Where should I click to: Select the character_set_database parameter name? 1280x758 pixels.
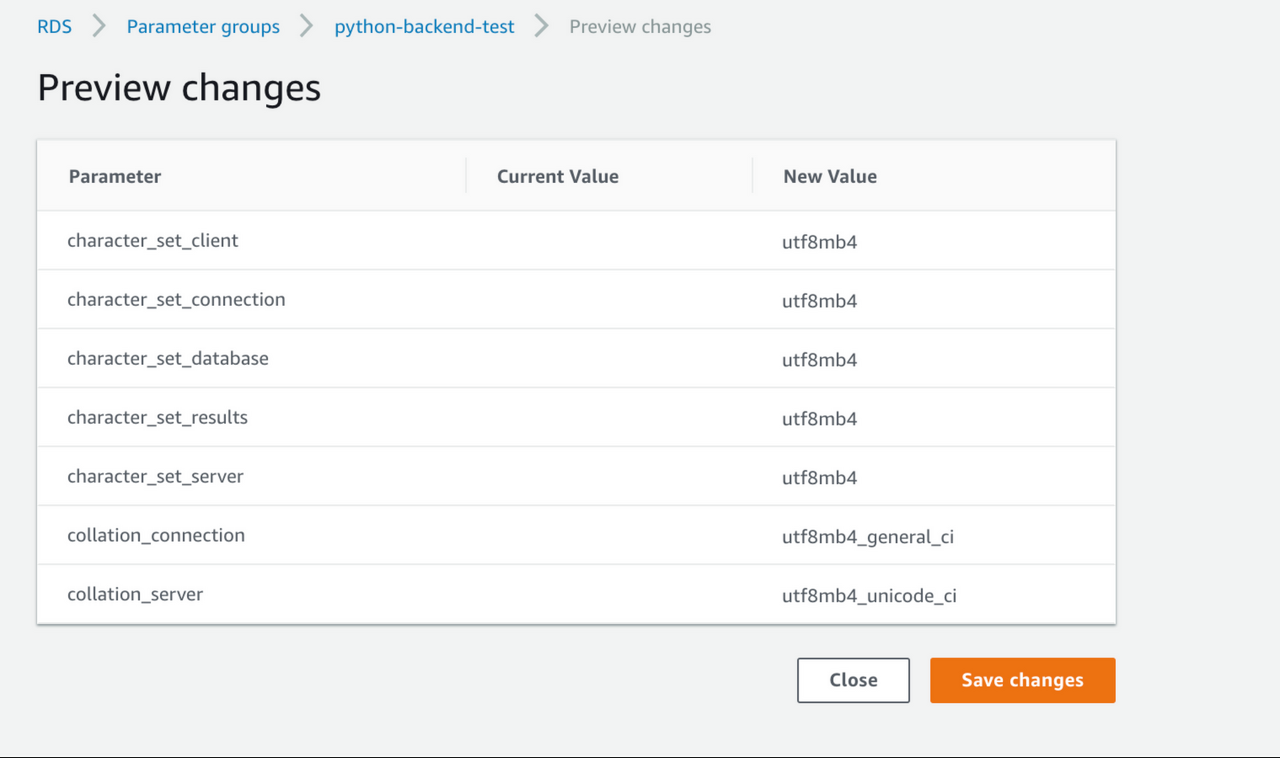pyautogui.click(x=168, y=359)
